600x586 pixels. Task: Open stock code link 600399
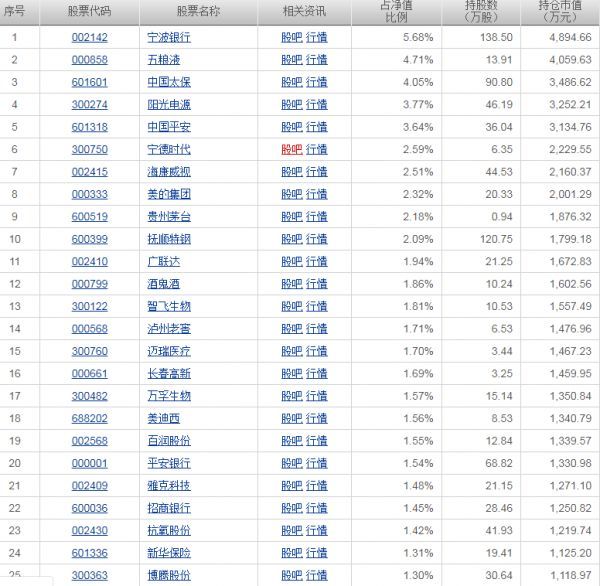[x=90, y=239]
